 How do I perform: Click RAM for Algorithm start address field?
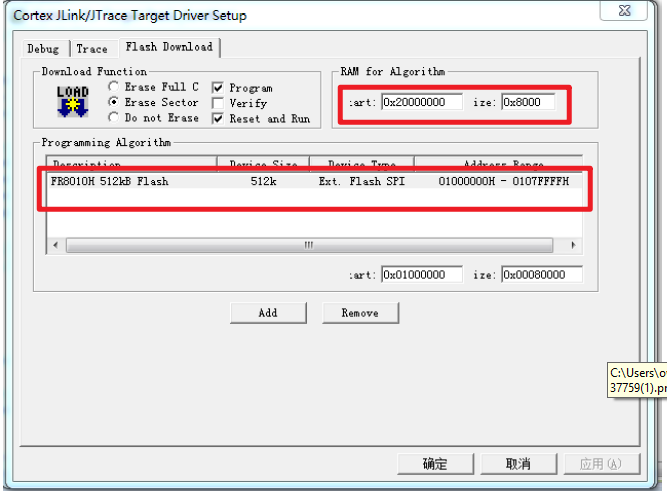point(420,102)
